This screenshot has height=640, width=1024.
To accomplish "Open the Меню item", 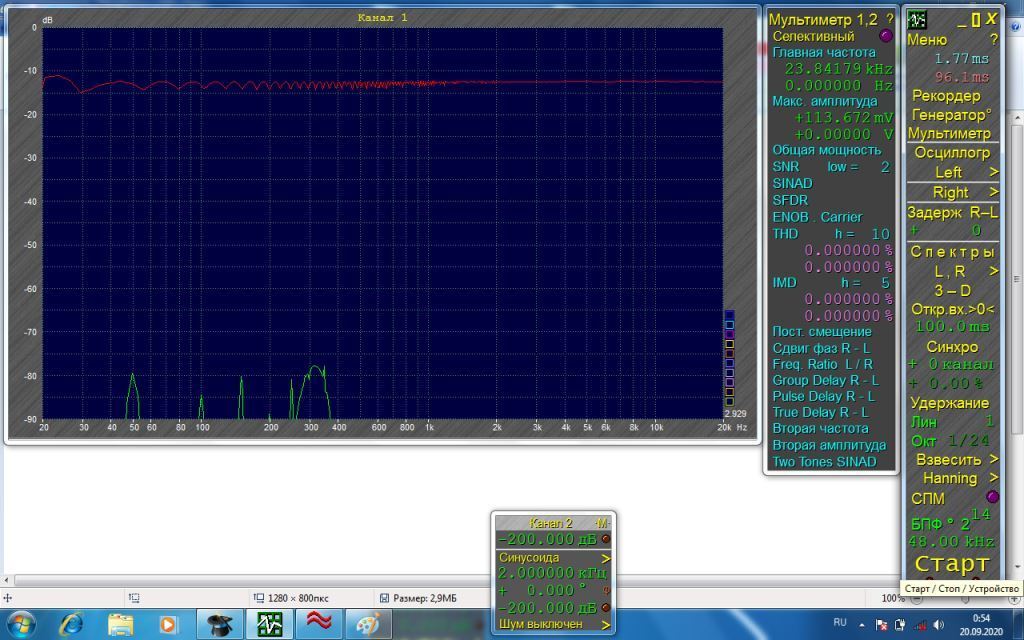I will [x=926, y=40].
